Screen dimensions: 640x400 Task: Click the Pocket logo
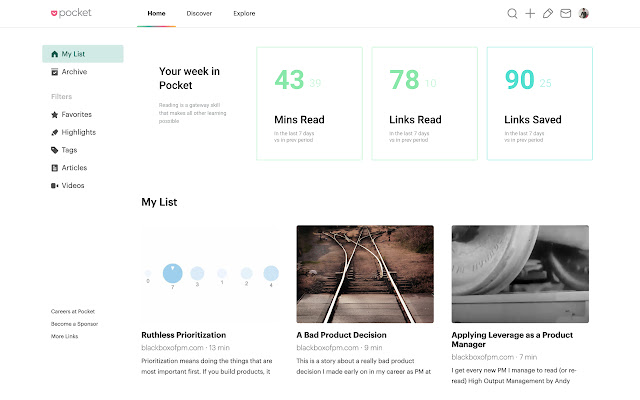tap(71, 13)
